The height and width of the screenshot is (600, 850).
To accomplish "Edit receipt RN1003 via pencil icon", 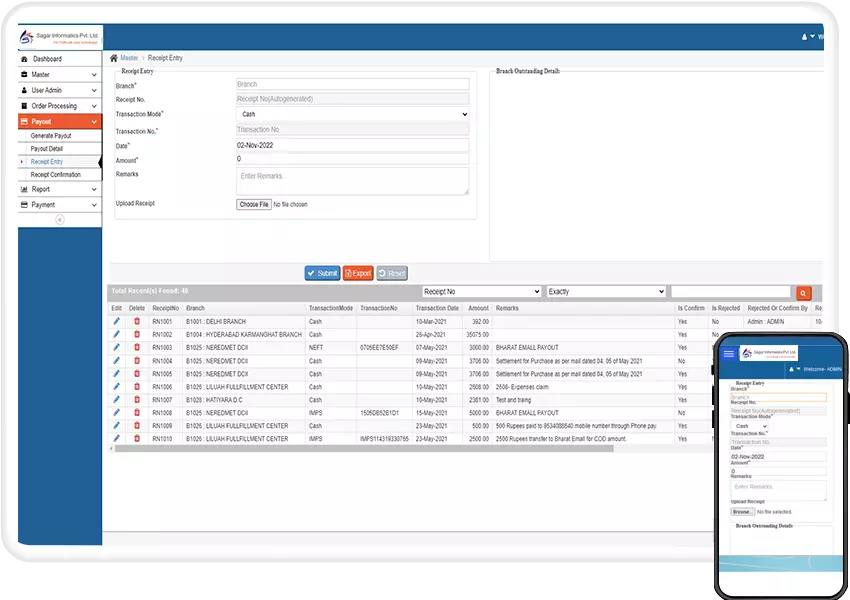I will pos(116,347).
